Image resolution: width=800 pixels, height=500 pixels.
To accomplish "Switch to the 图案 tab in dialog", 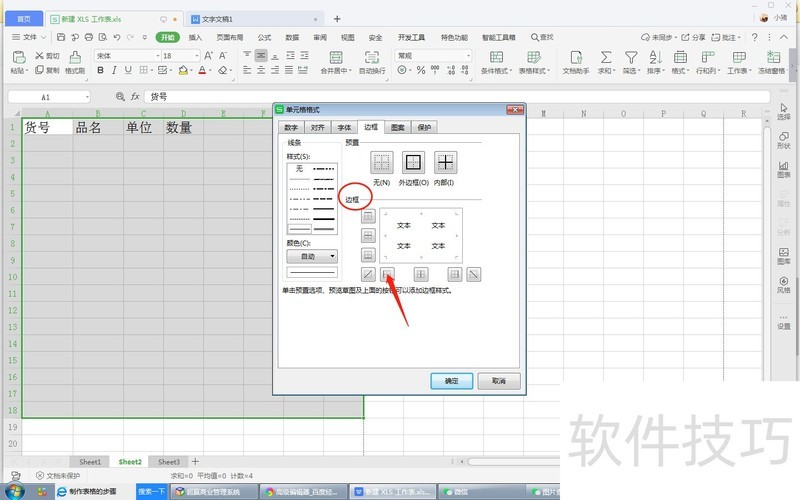I will (x=398, y=128).
